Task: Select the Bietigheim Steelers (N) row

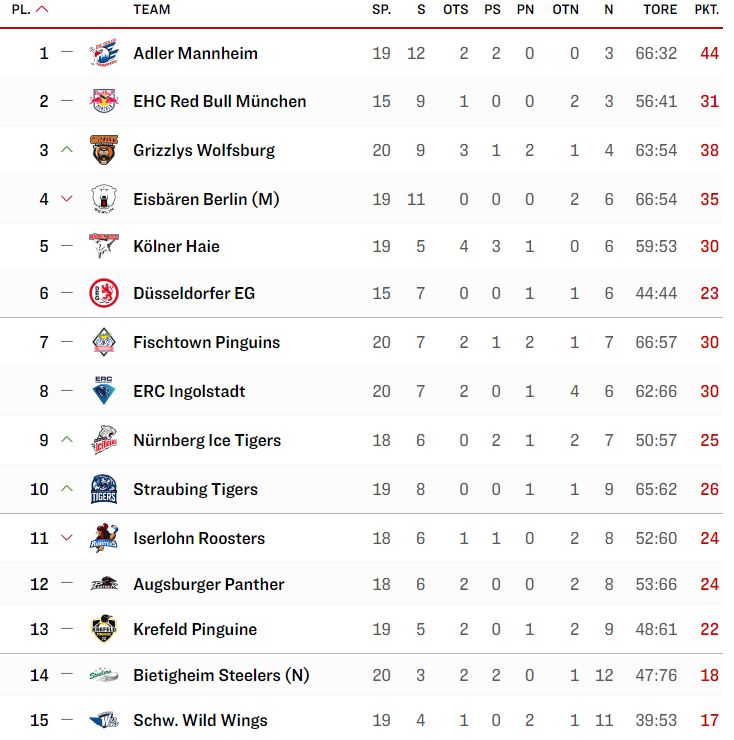Action: pos(361,675)
